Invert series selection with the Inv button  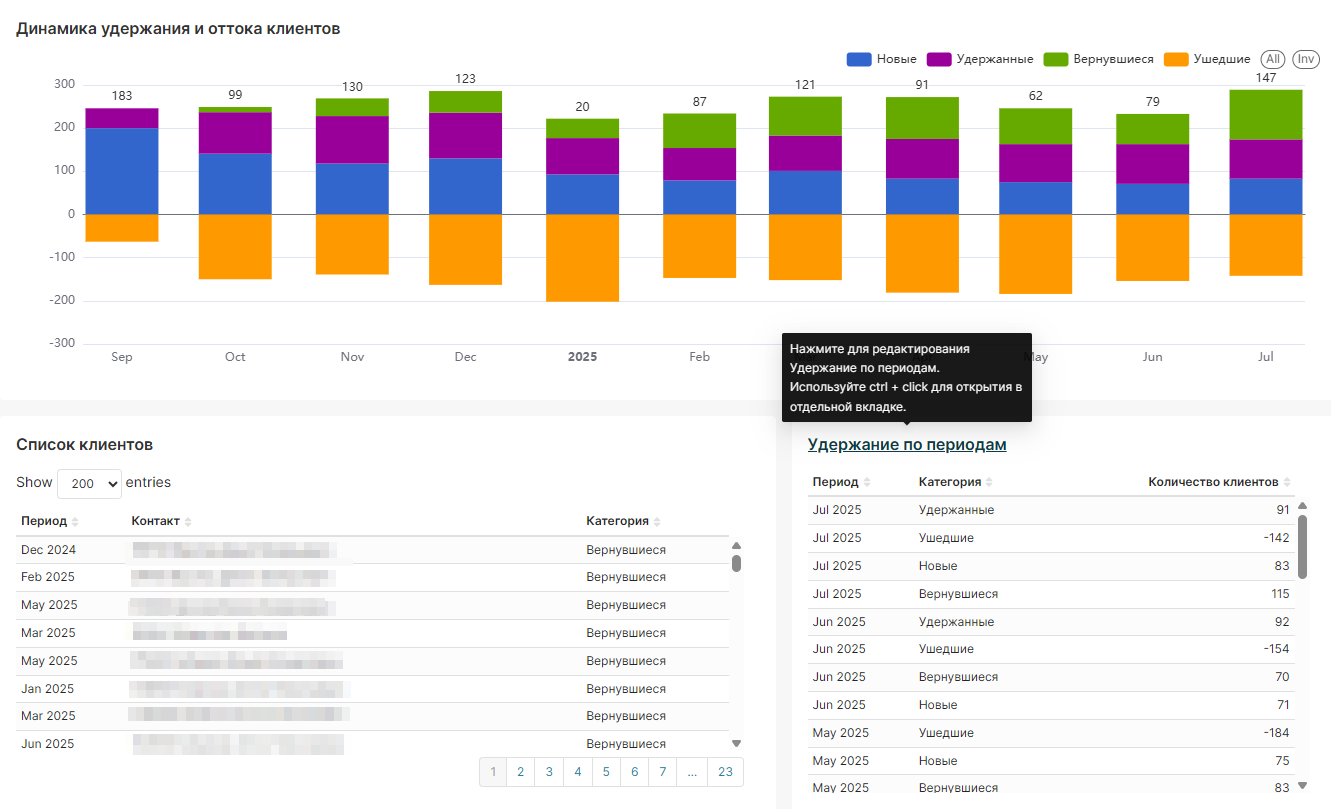pyautogui.click(x=1306, y=59)
